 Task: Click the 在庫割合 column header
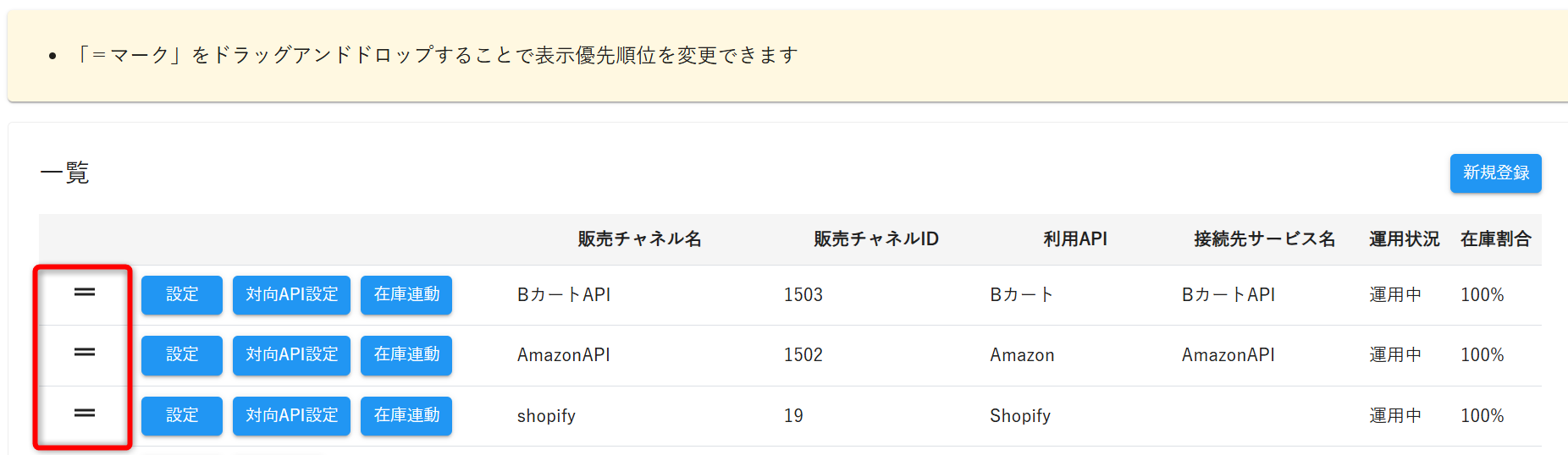(x=1496, y=239)
